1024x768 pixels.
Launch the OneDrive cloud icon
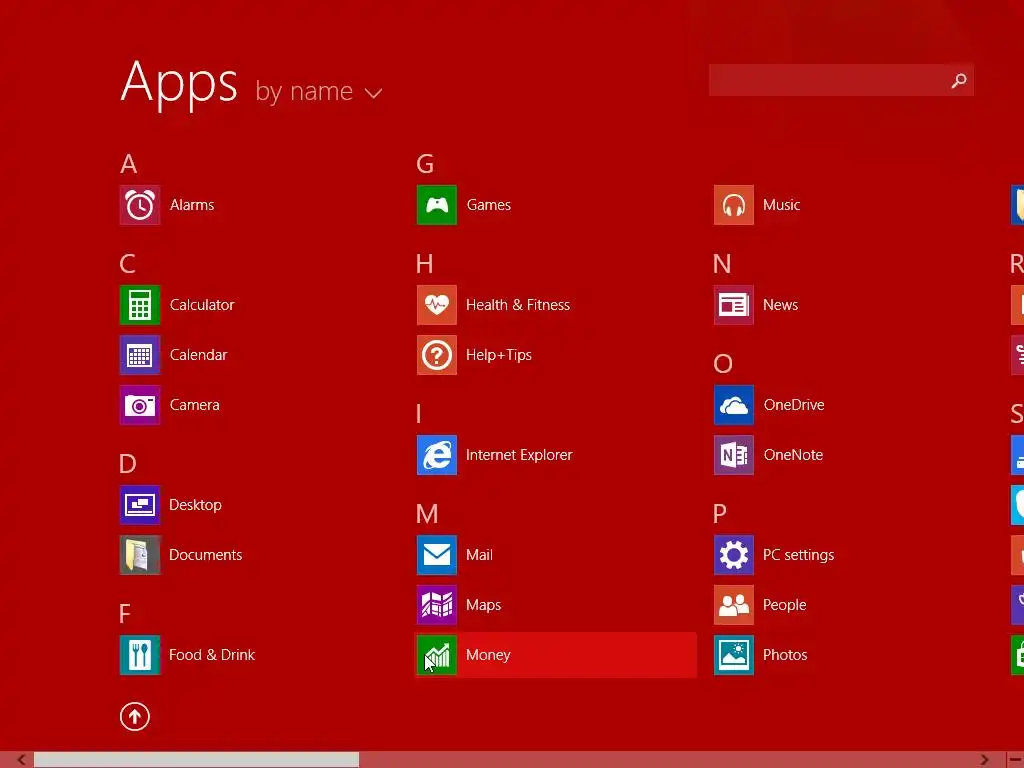[734, 405]
